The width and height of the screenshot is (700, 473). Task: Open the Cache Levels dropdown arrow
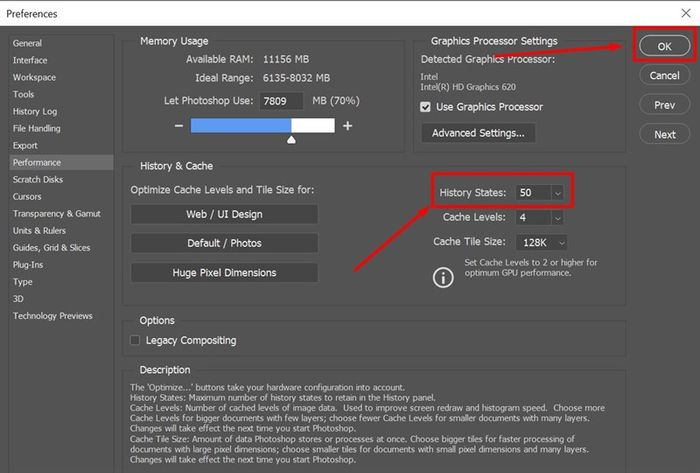557,218
